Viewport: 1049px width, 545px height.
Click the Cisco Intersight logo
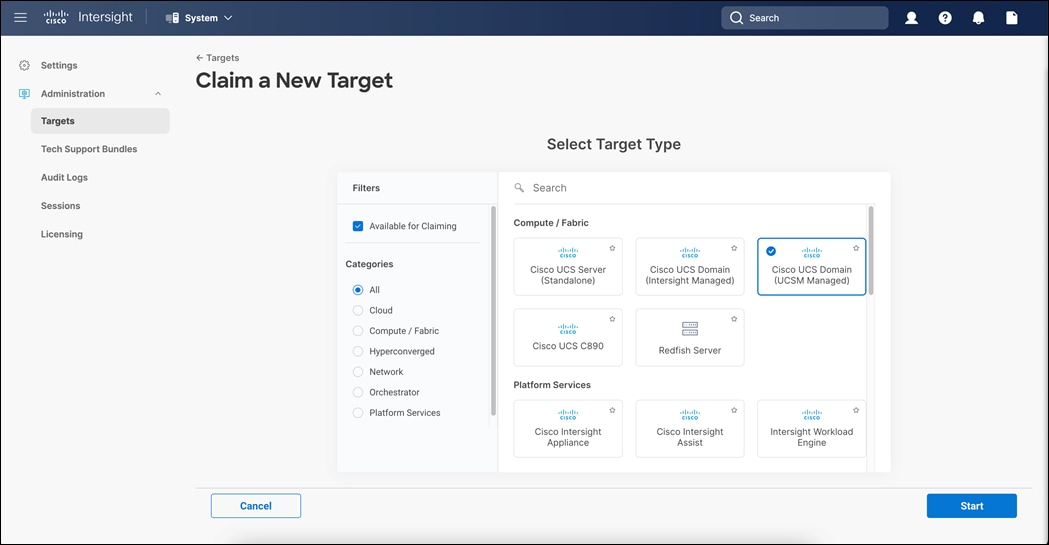pos(88,17)
